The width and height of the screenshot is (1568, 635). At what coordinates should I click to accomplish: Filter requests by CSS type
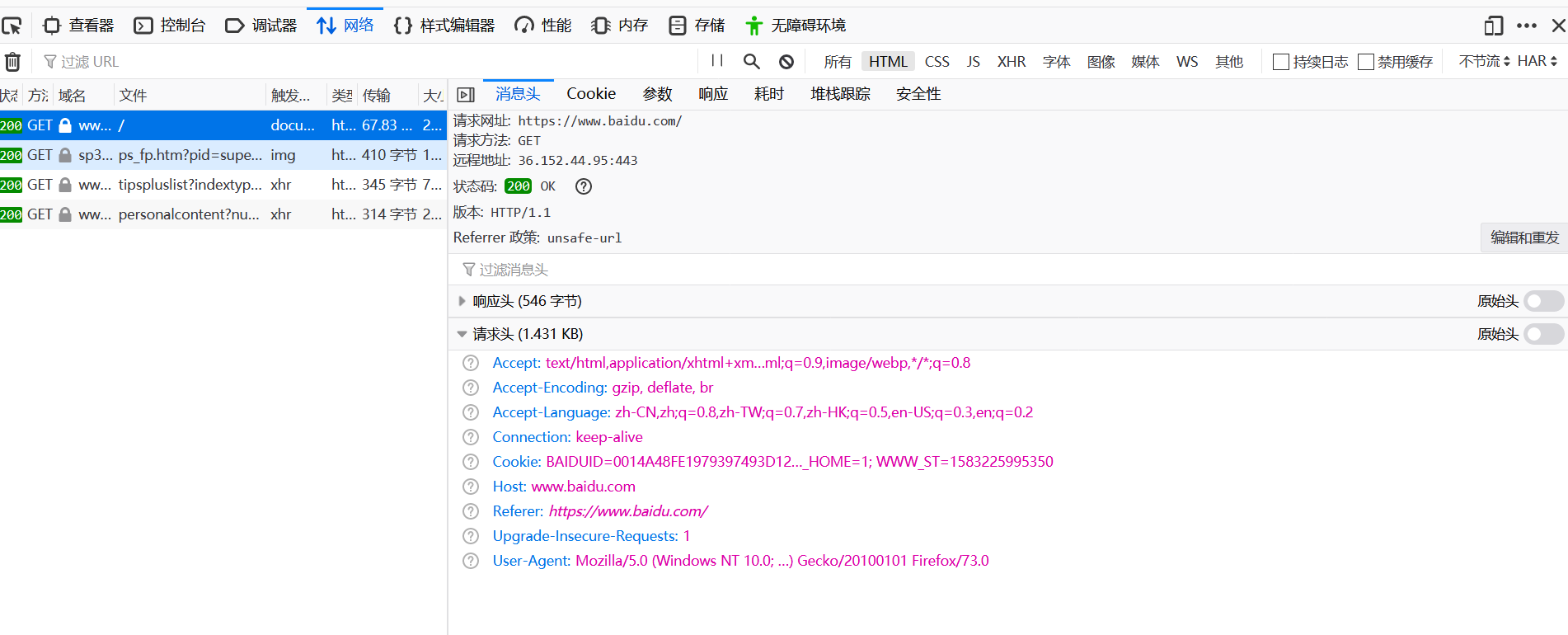point(937,62)
